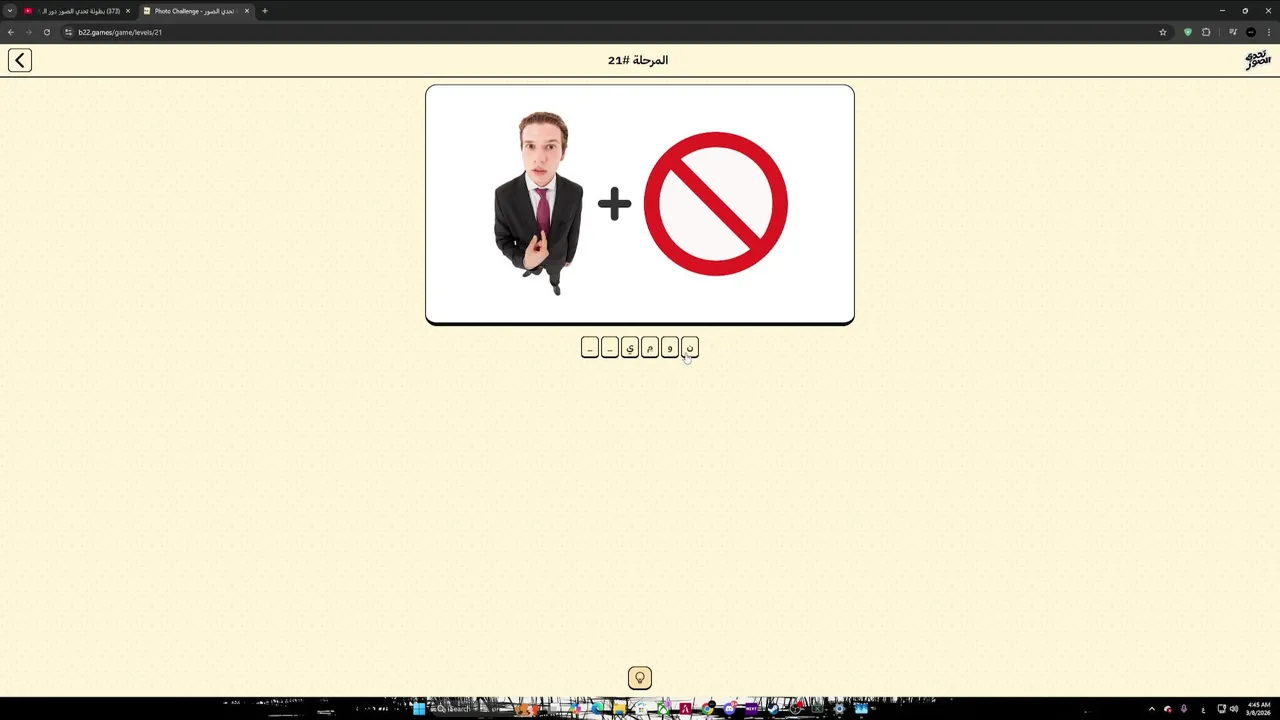The width and height of the screenshot is (1280, 720).
Task: Click the leftmost empty letter box
Action: 590,347
